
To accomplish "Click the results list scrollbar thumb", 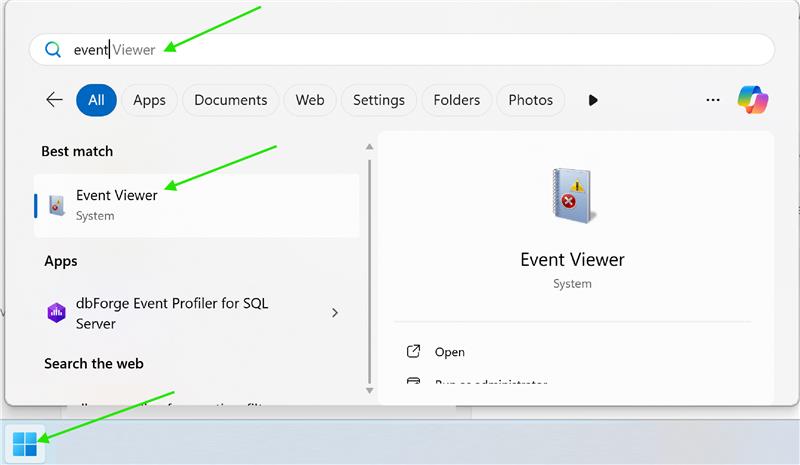I will tap(369, 272).
